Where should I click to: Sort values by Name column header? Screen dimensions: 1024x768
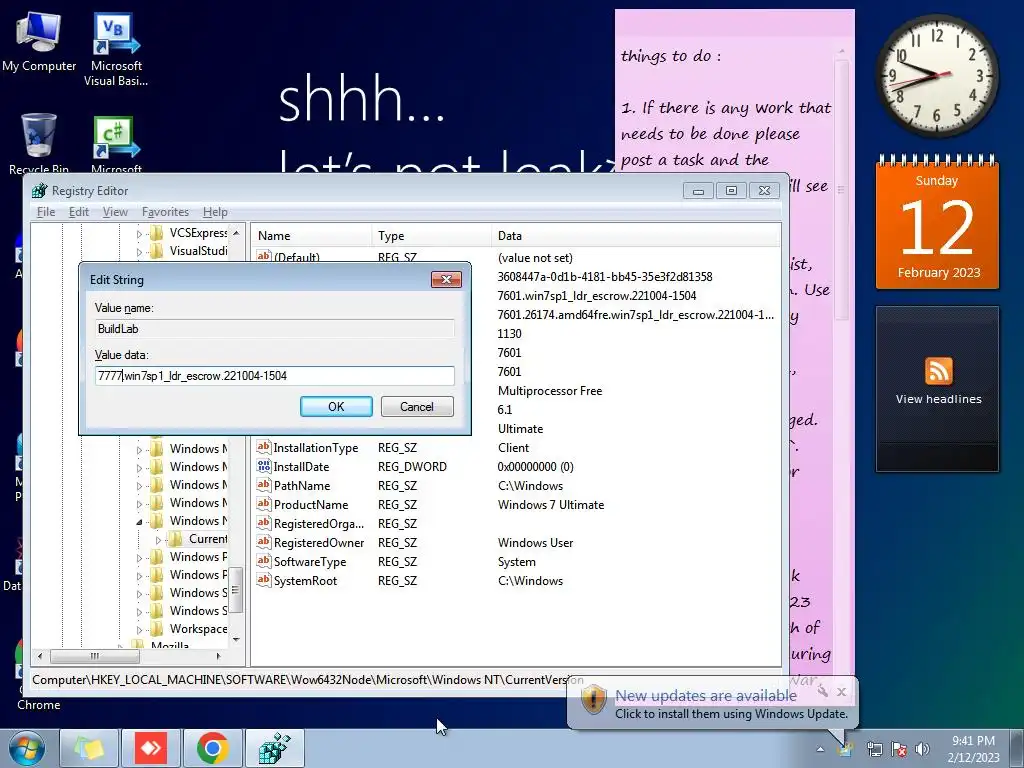click(312, 236)
